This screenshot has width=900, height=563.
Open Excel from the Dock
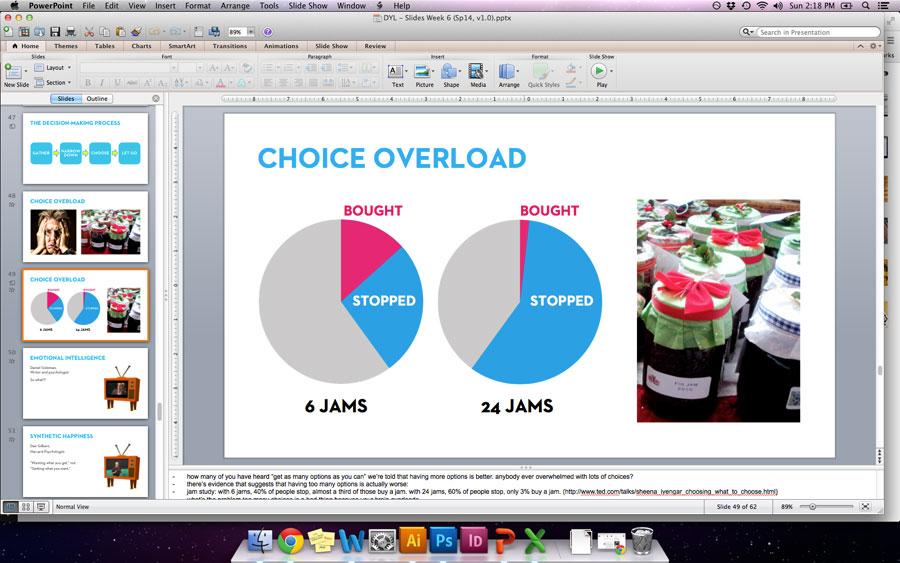[x=535, y=541]
